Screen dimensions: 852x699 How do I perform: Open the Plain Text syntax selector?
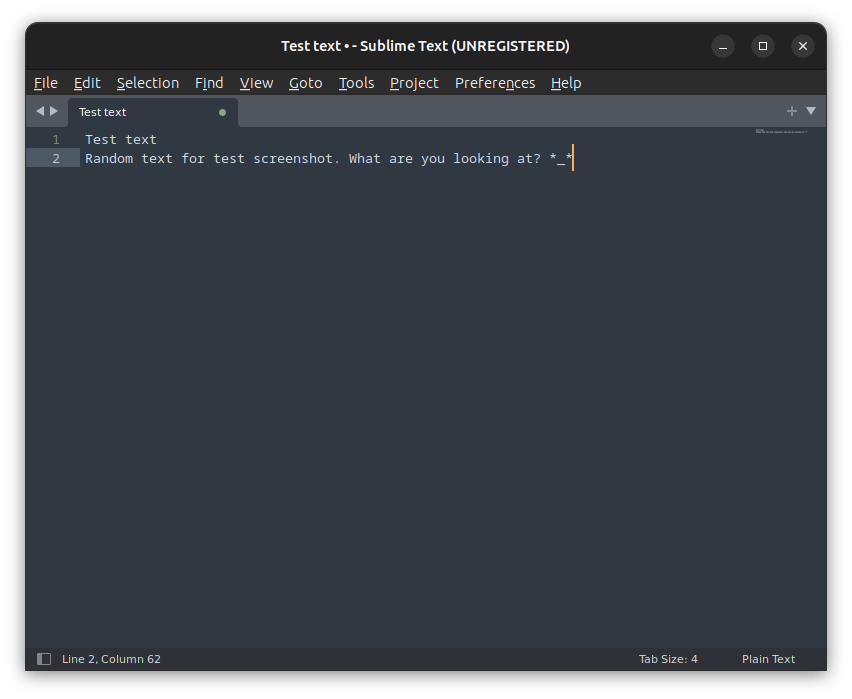click(768, 658)
